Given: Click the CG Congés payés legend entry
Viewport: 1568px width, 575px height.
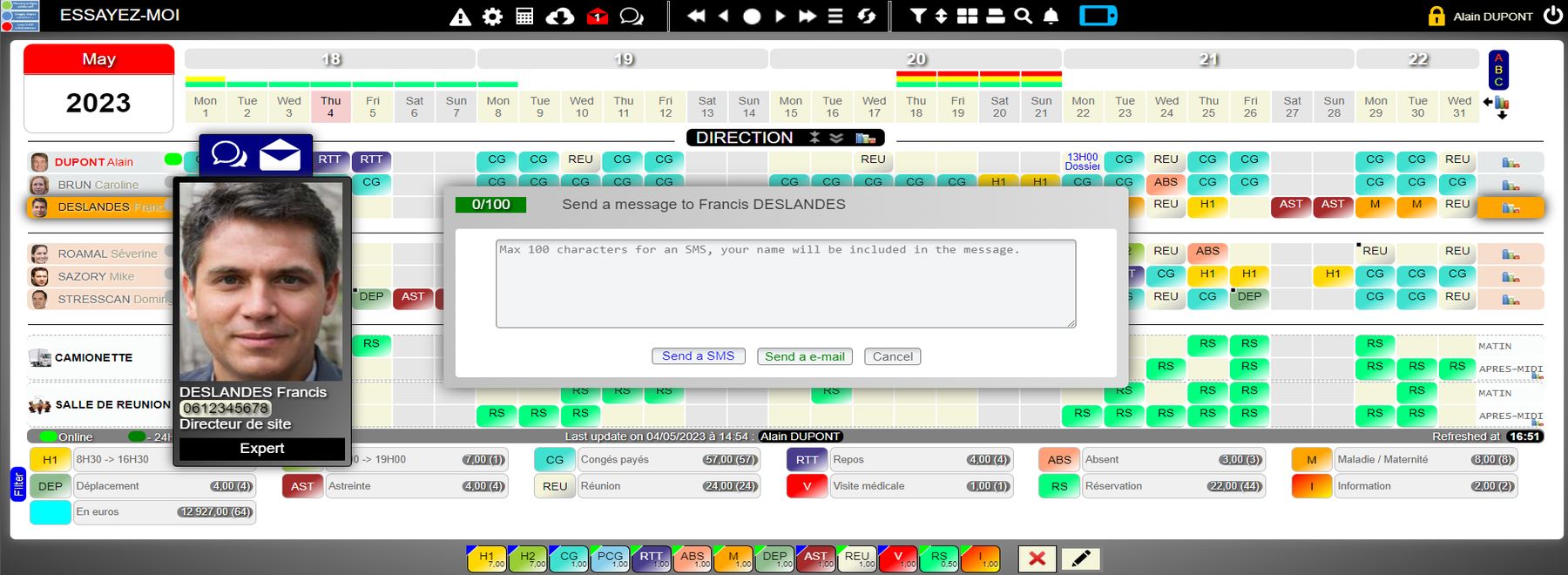Looking at the screenshot, I should [646, 460].
